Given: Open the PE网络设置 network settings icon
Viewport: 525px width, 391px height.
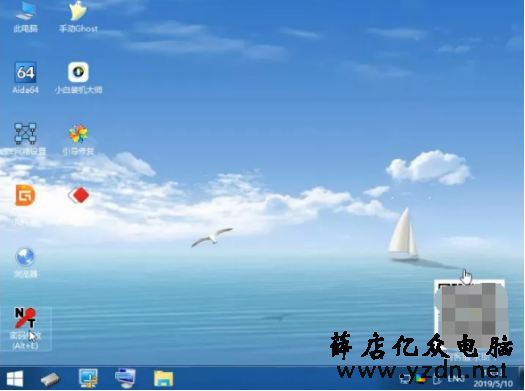Looking at the screenshot, I should [x=25, y=139].
